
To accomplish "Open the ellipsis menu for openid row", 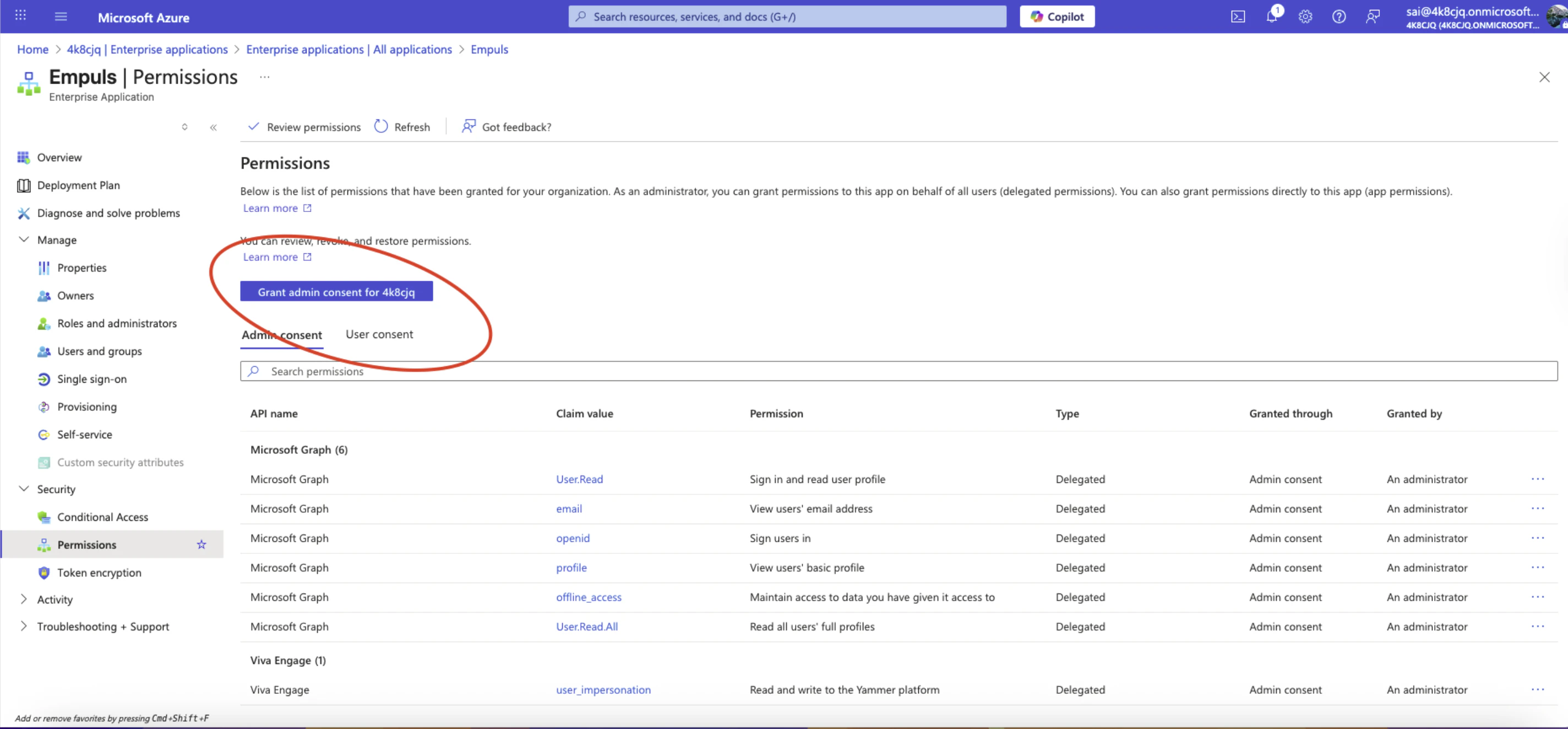I will tap(1538, 538).
